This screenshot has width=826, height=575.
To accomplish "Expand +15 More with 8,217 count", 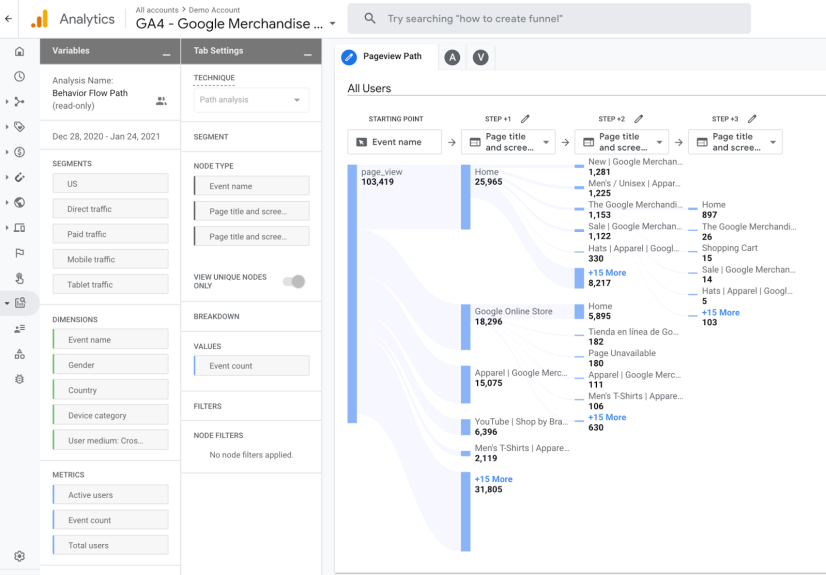I will pyautogui.click(x=607, y=273).
